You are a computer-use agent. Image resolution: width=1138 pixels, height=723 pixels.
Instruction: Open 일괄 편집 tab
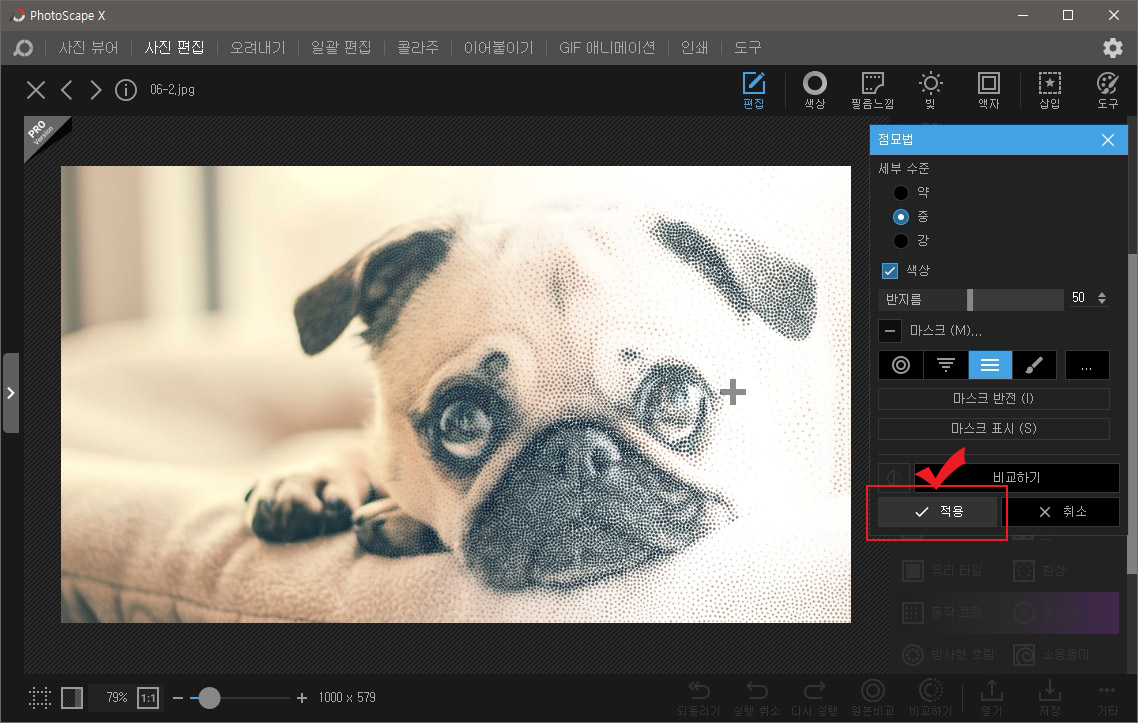click(341, 48)
